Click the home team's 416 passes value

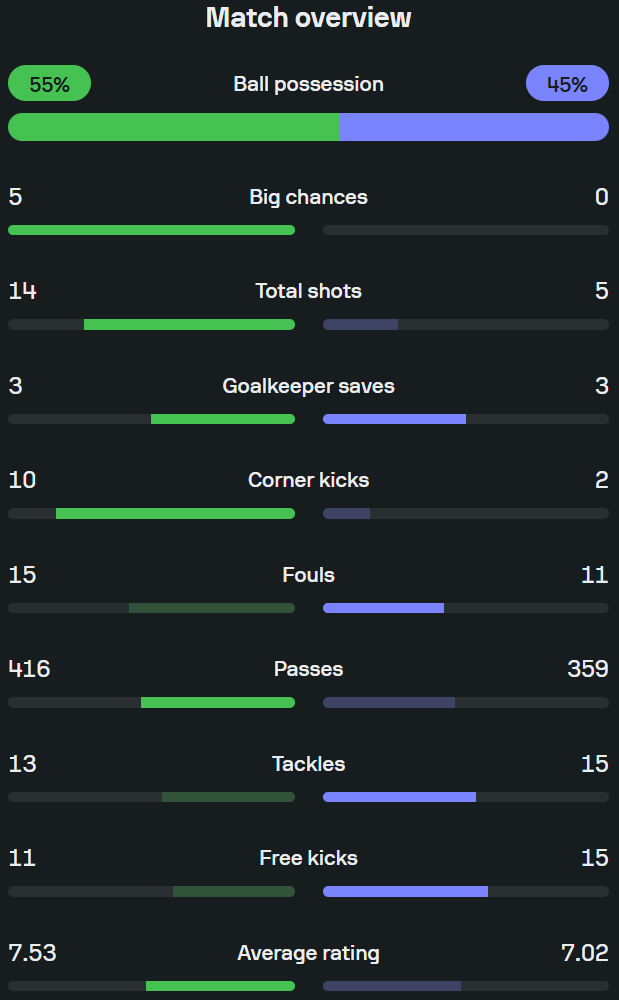pyautogui.click(x=29, y=669)
